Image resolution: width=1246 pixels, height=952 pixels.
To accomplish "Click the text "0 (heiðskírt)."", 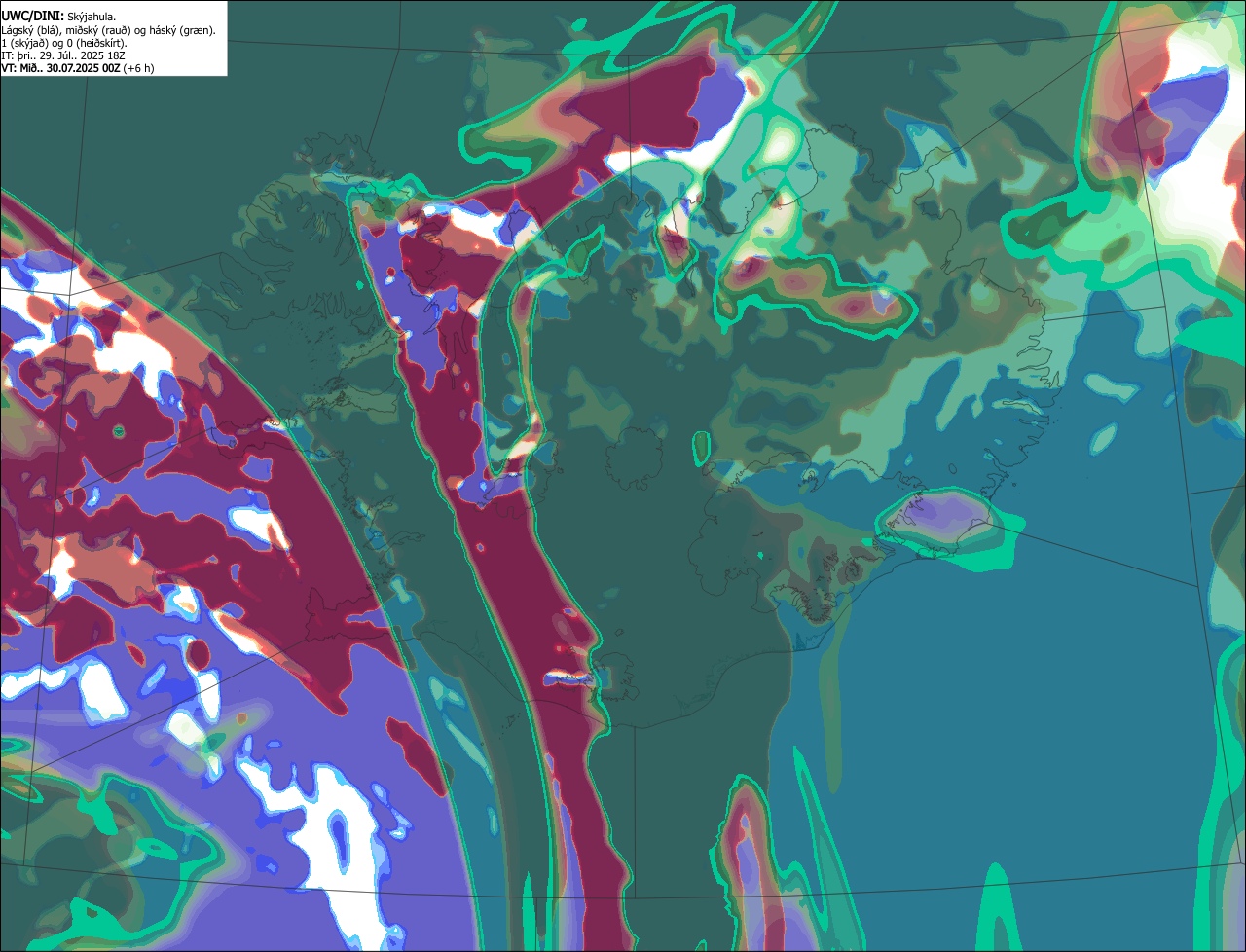I will (96, 43).
